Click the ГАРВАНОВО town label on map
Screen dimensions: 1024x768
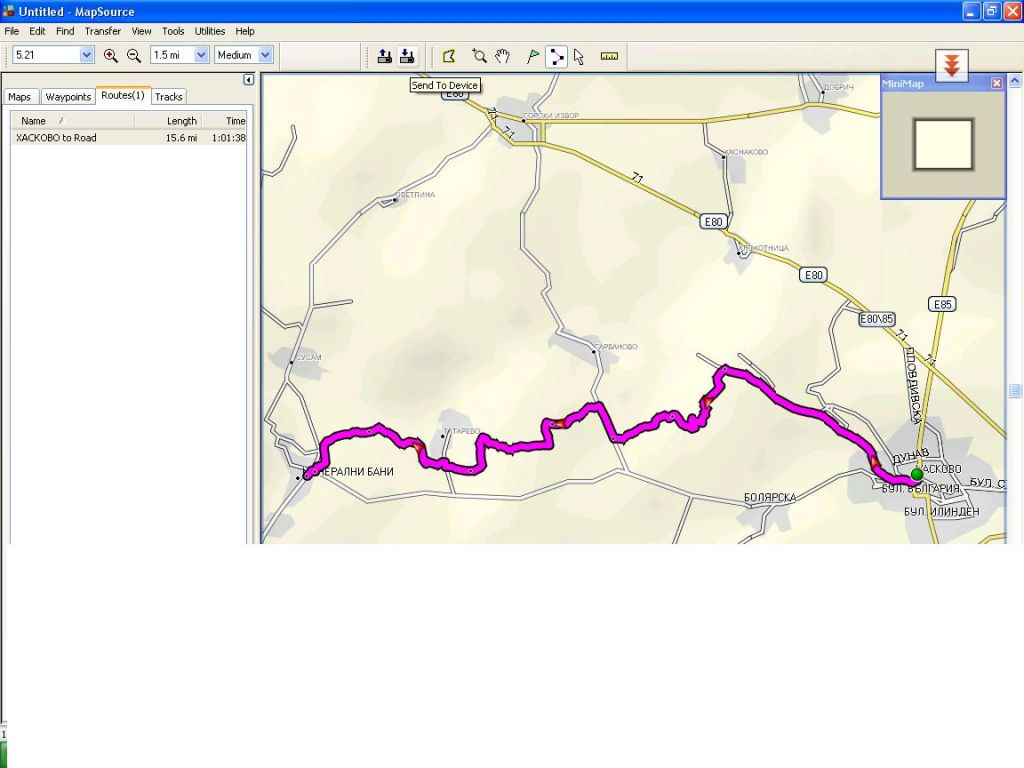pyautogui.click(x=616, y=347)
